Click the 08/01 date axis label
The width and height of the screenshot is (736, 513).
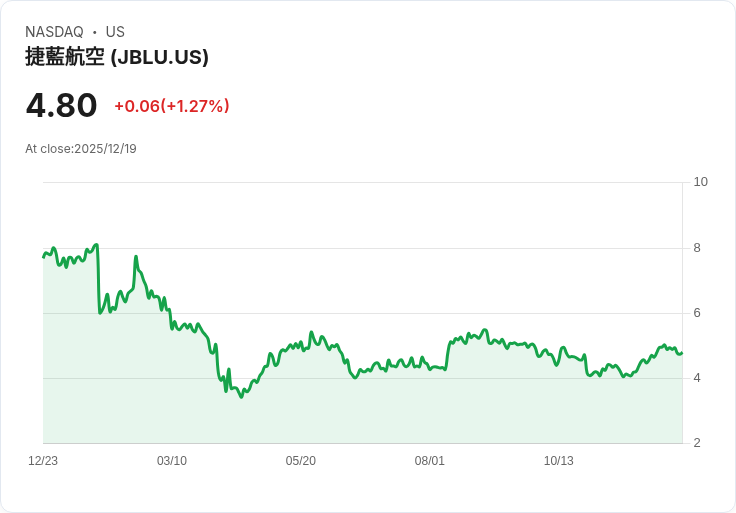(x=429, y=461)
